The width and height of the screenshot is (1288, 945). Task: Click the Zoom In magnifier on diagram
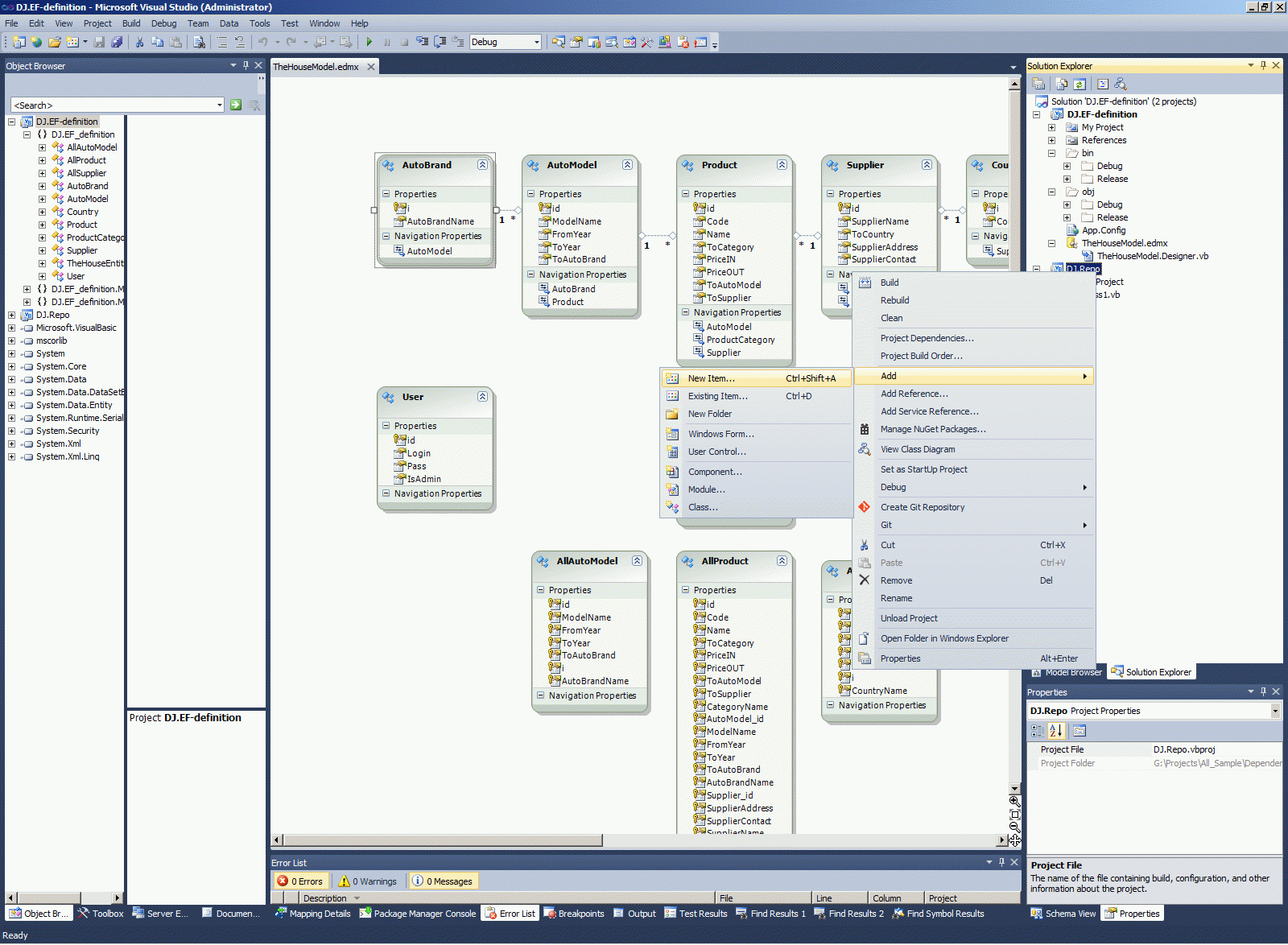point(1015,802)
